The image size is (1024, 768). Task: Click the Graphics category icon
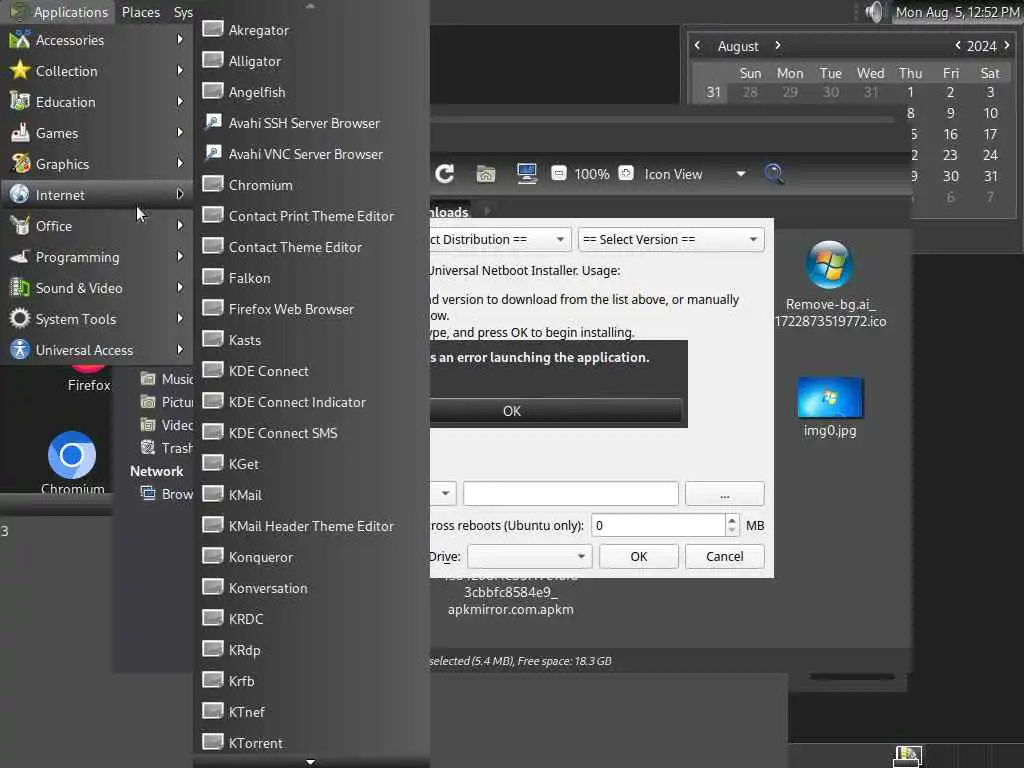(x=20, y=163)
